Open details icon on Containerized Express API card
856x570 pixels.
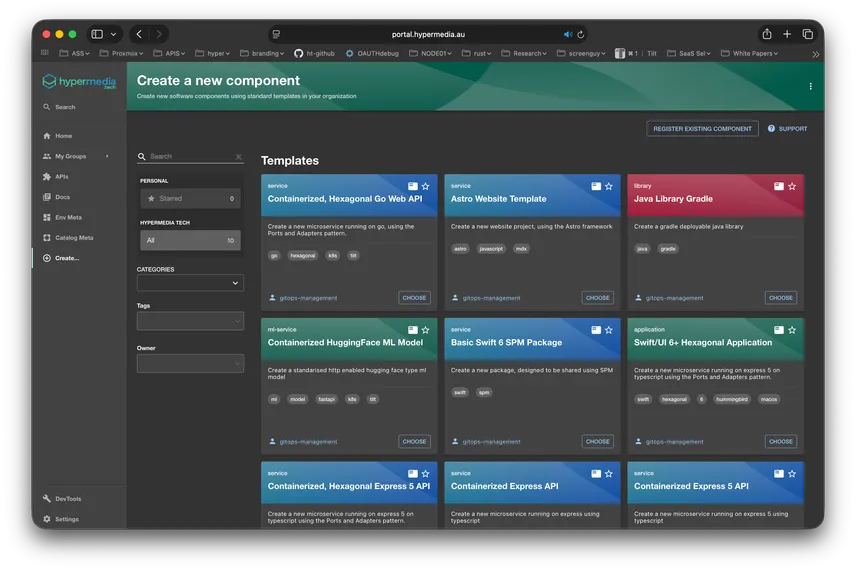(x=596, y=473)
